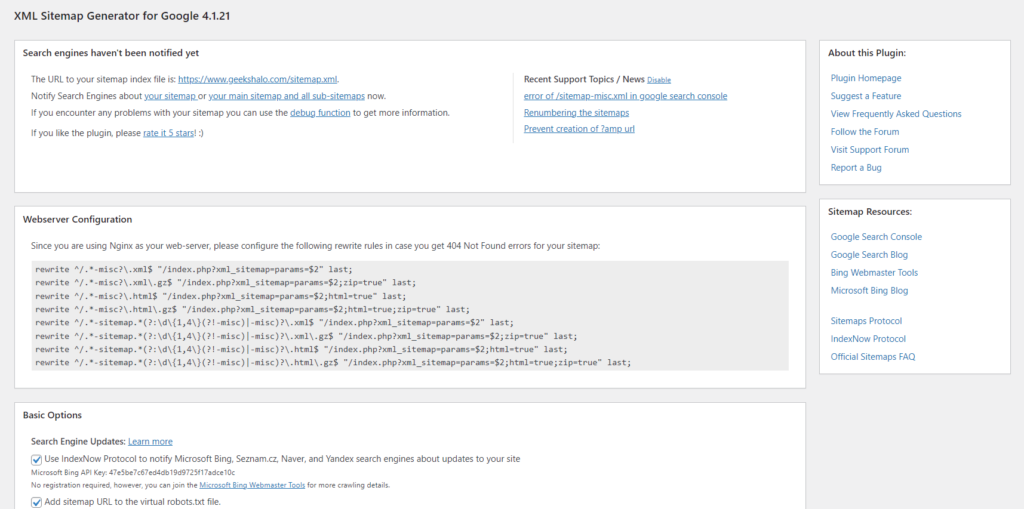
Task: Notify about main sitemap and all sub-sitemaps
Action: point(287,96)
